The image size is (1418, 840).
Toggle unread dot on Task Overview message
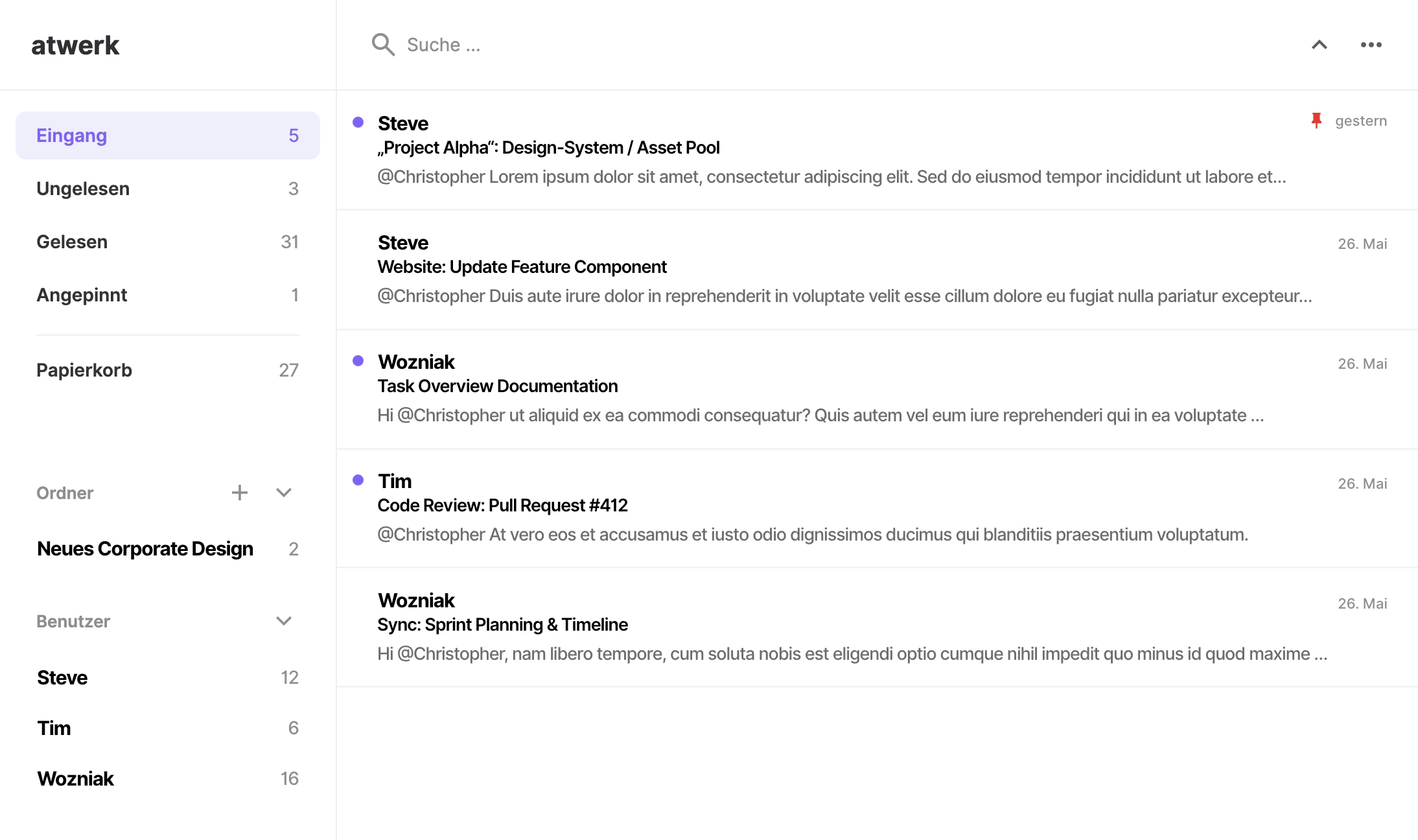pyautogui.click(x=358, y=360)
